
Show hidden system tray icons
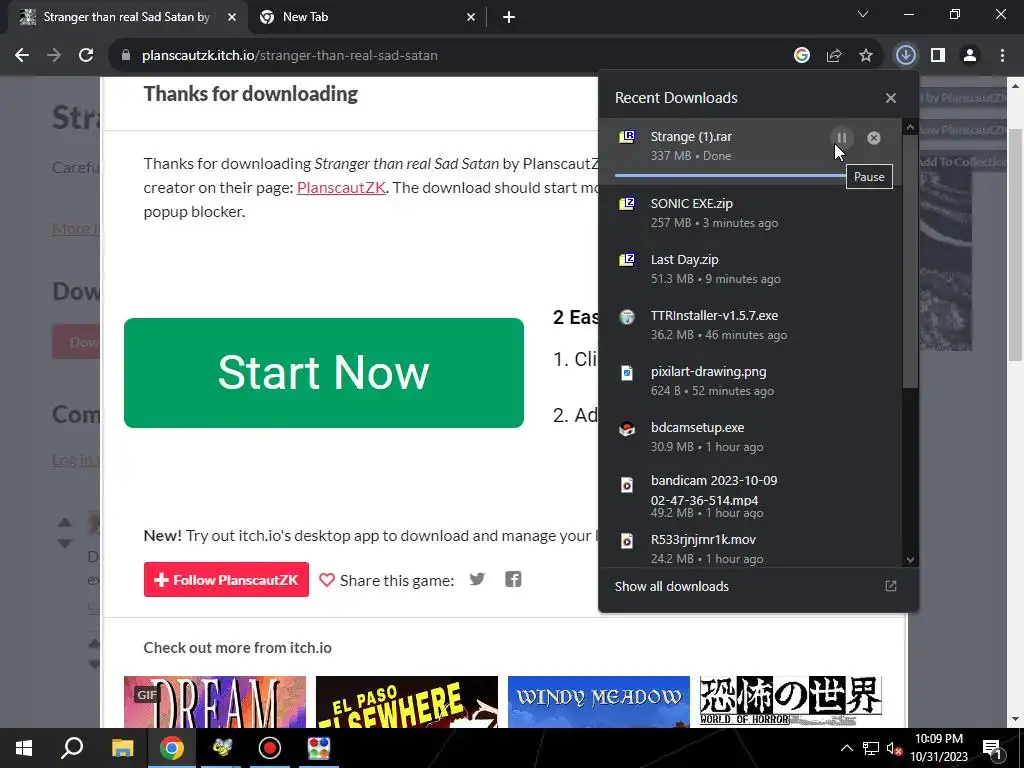846,748
